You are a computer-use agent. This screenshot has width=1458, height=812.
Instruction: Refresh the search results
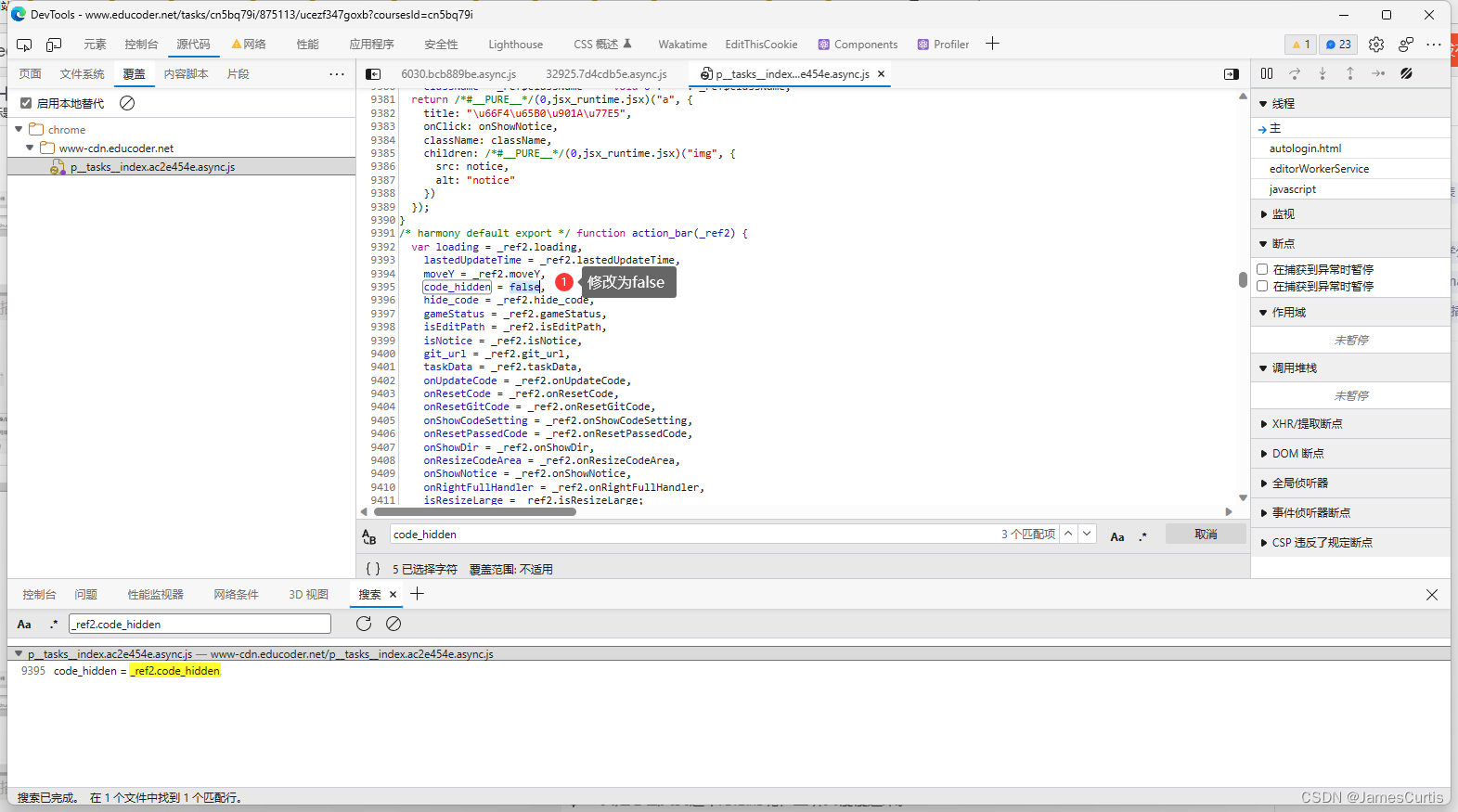tap(364, 624)
